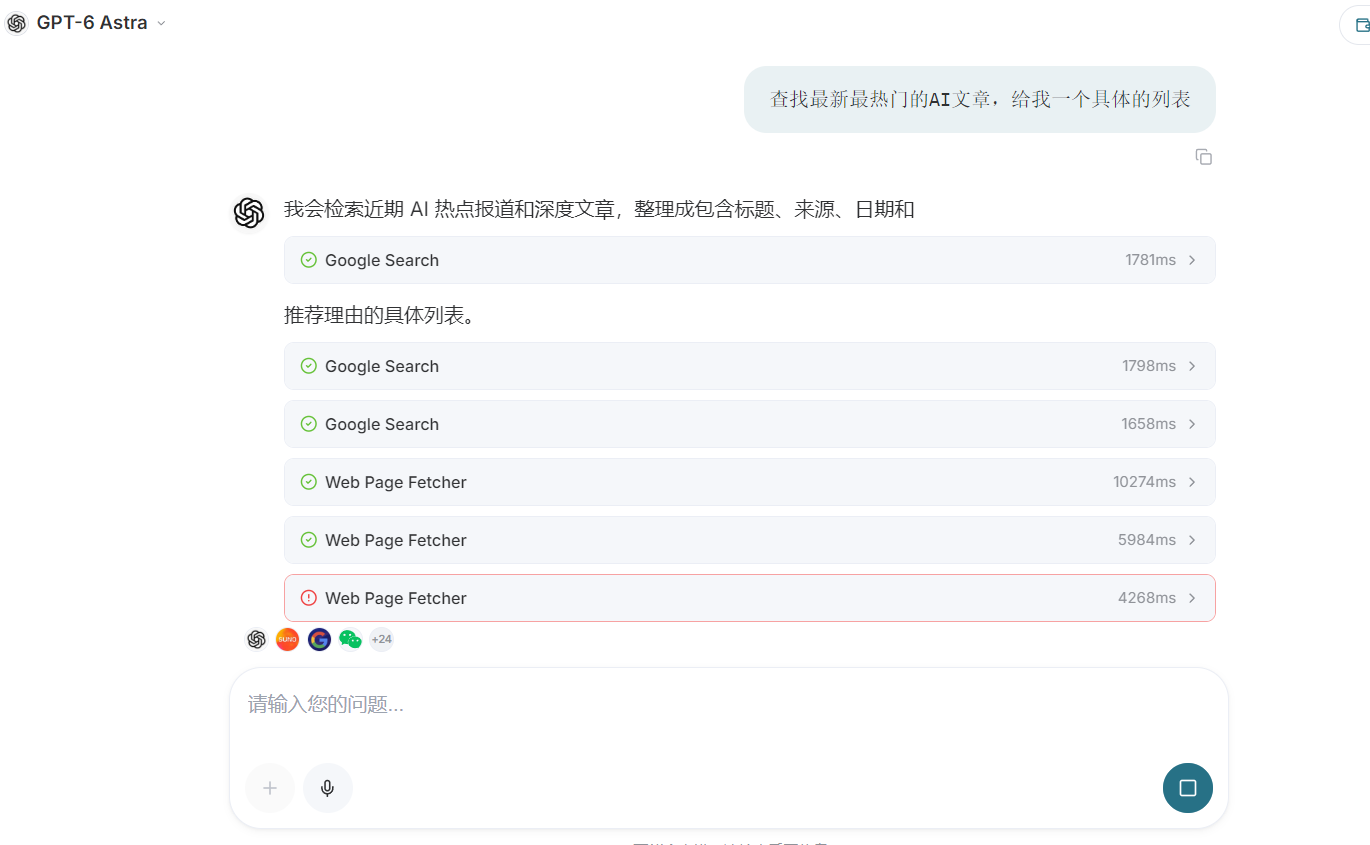
Task: Expand the Web Page Fetcher step taking 5984ms
Action: click(x=750, y=540)
